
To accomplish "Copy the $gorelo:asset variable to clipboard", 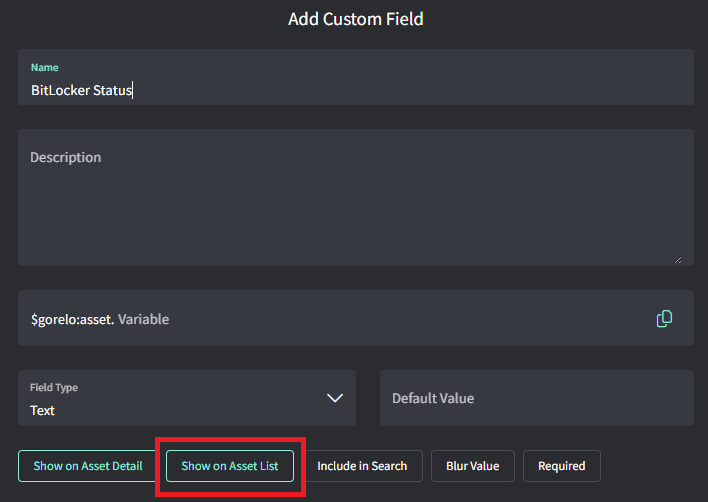I will click(664, 319).
